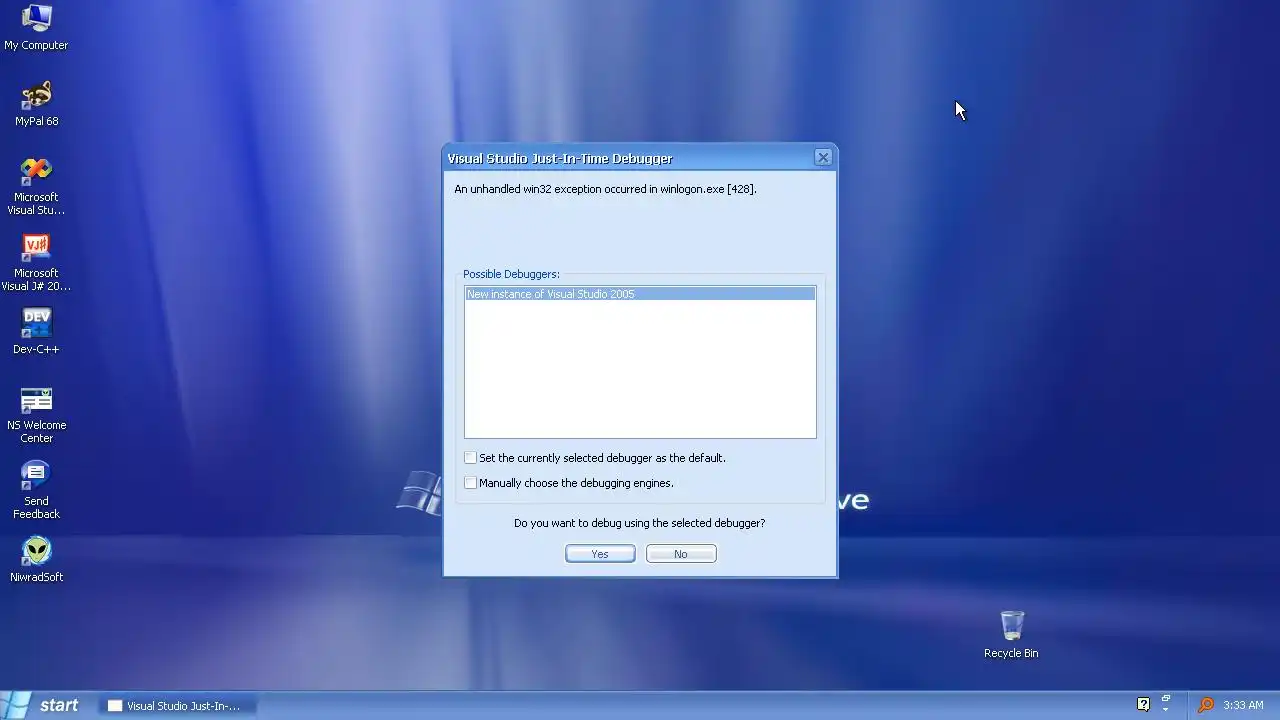This screenshot has height=720, width=1280.
Task: Click the orange magnifier tray icon
Action: pyautogui.click(x=1205, y=705)
